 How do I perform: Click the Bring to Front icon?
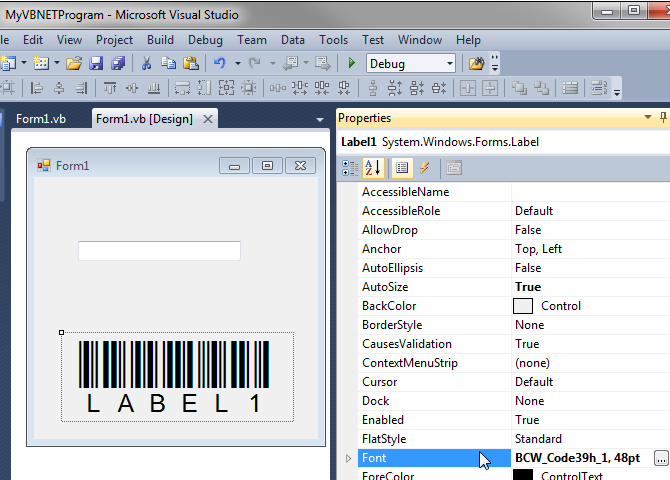point(520,88)
